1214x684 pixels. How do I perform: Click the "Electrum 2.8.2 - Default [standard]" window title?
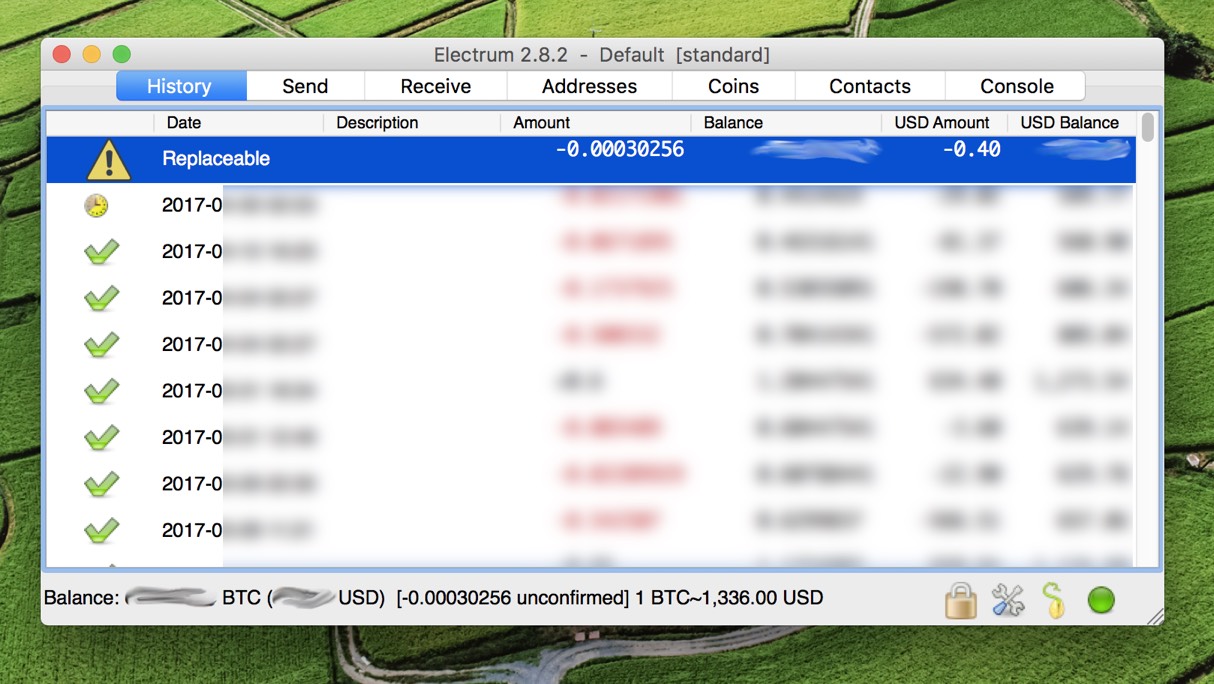(602, 55)
